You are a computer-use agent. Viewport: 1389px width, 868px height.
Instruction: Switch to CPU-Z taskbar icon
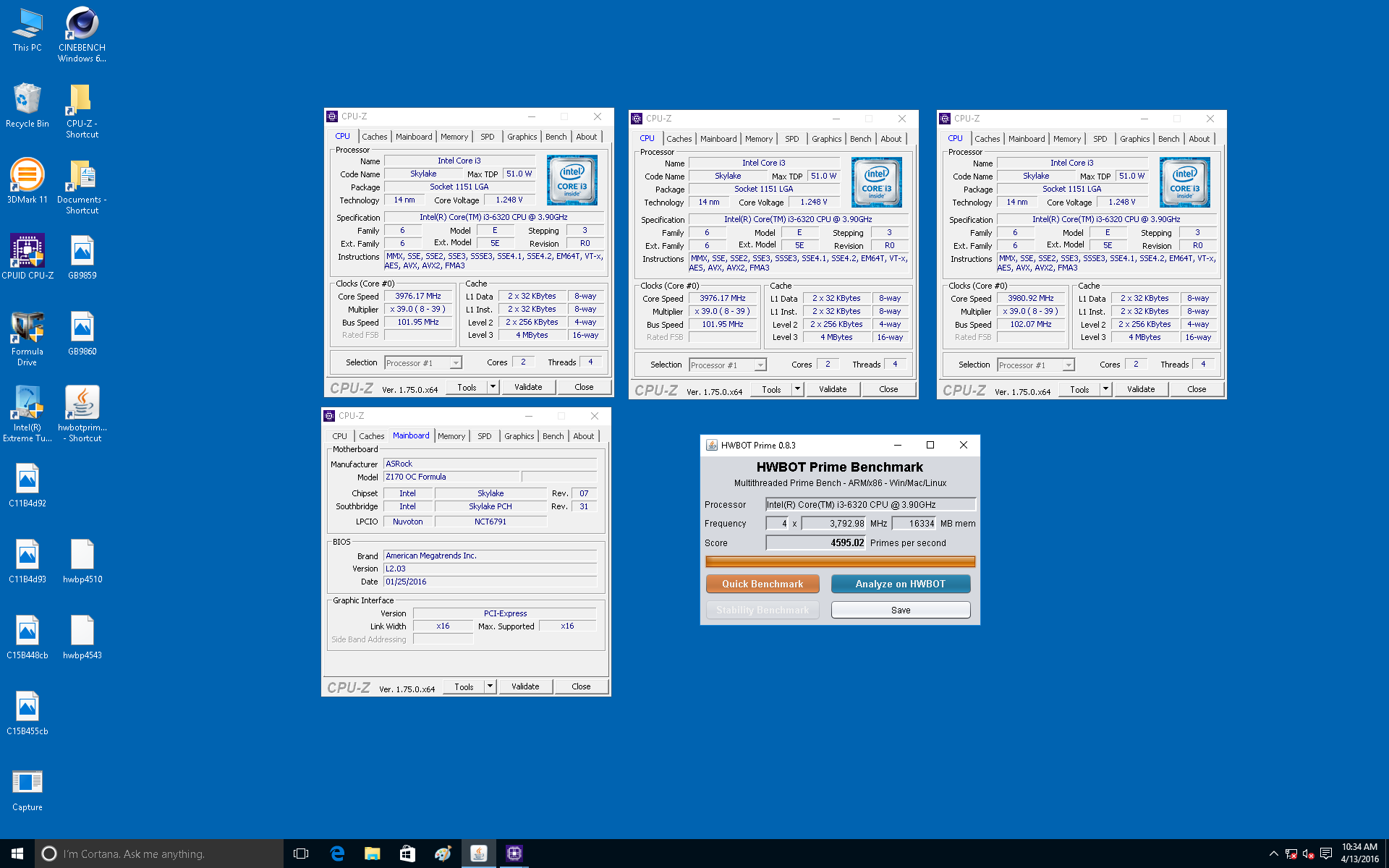514,854
